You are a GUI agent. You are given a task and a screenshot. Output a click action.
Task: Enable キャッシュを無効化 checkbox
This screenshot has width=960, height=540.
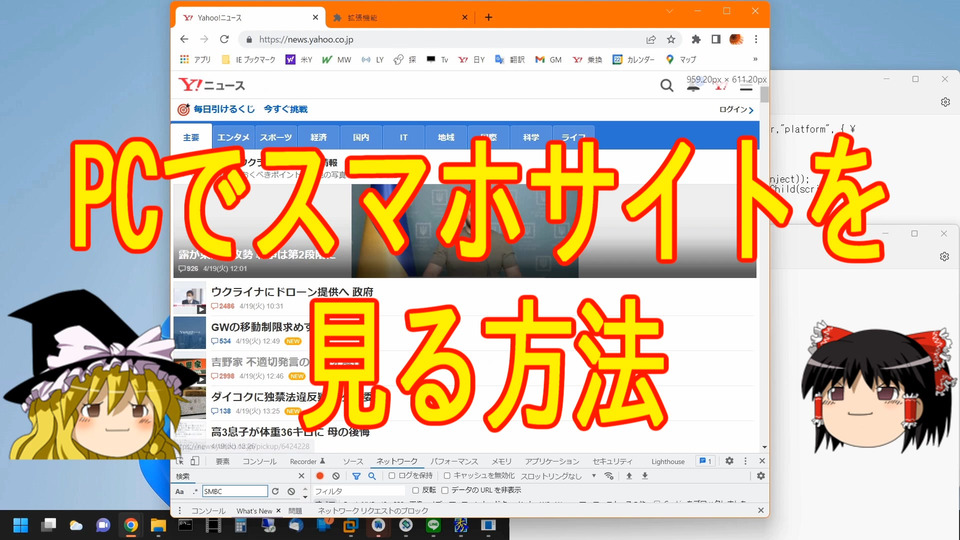pyautogui.click(x=447, y=476)
